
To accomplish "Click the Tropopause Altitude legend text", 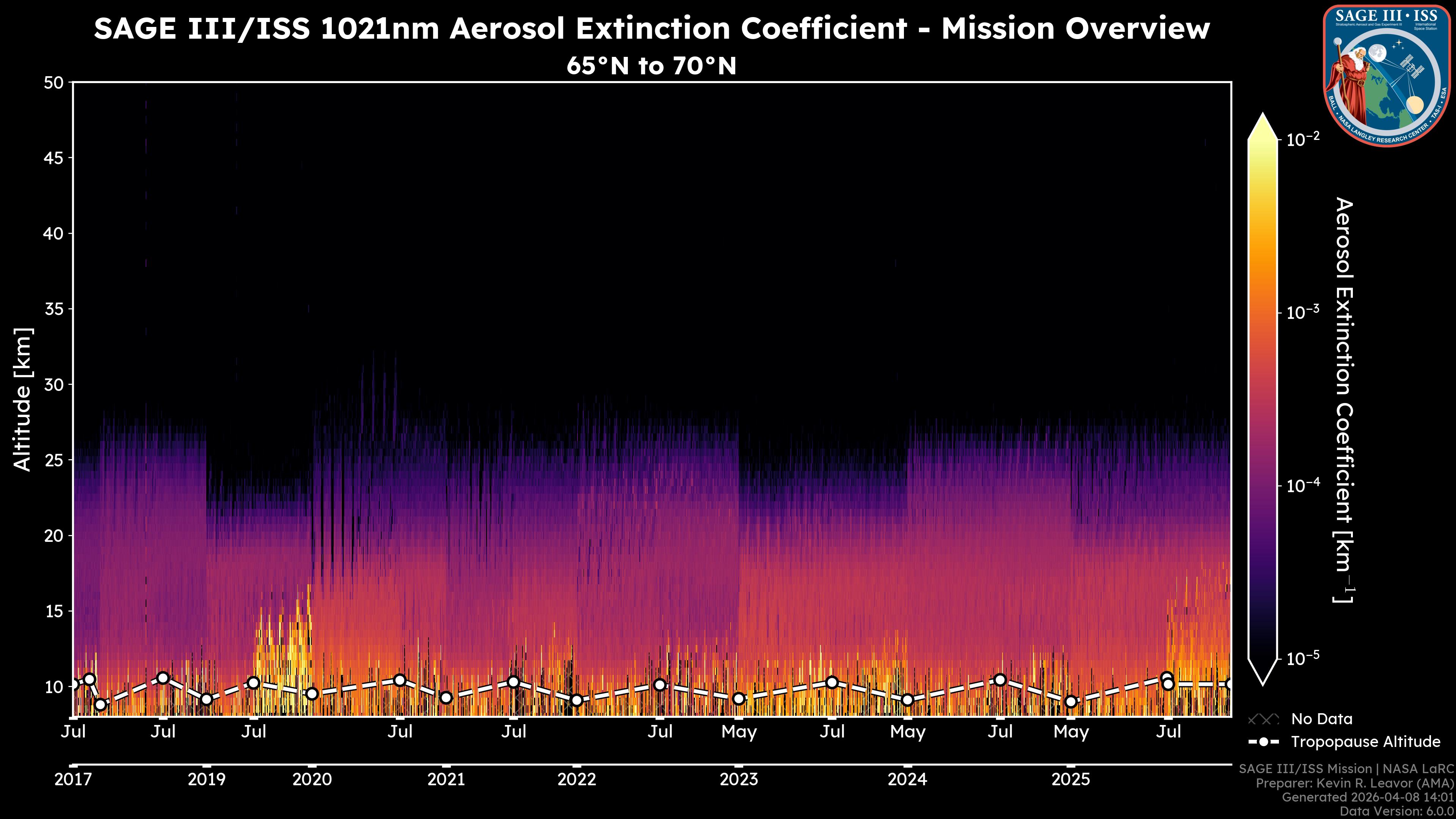I will (1365, 742).
